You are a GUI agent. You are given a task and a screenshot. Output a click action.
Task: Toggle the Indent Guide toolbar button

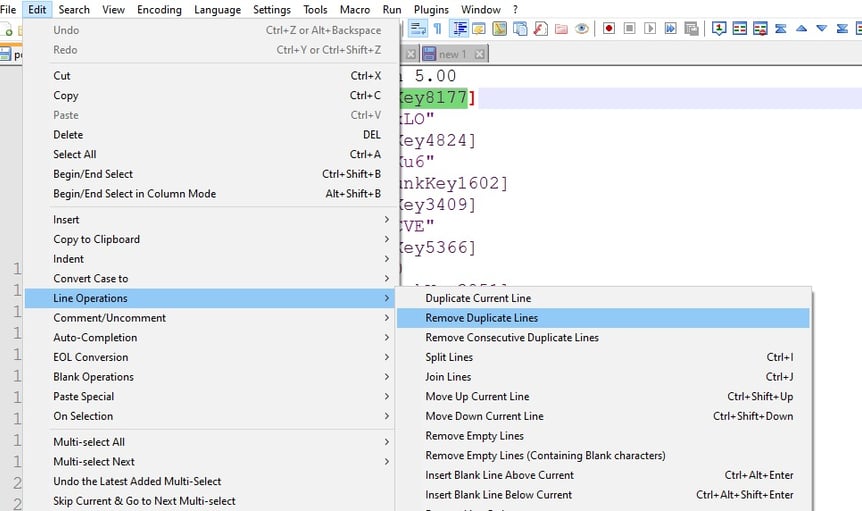(459, 28)
